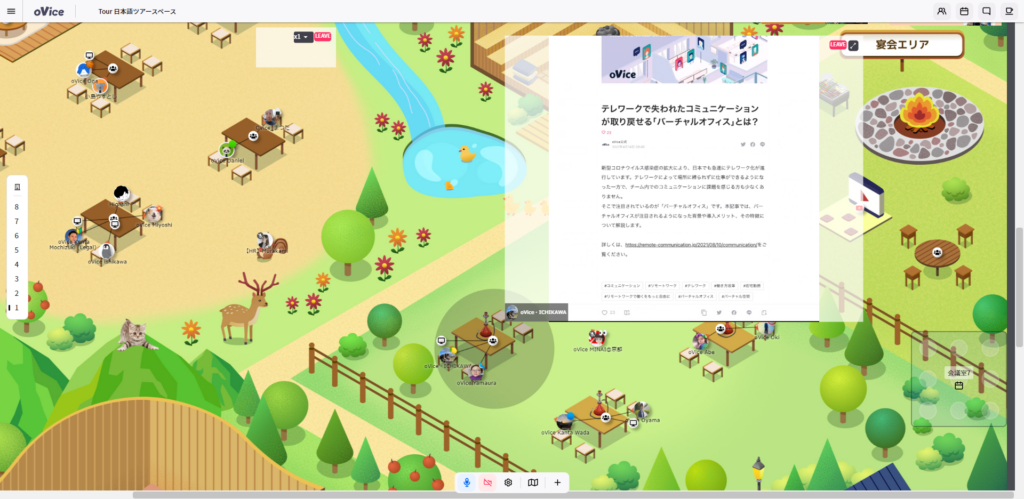Click the horizontal scrollbar at window bottom

click(x=571, y=495)
